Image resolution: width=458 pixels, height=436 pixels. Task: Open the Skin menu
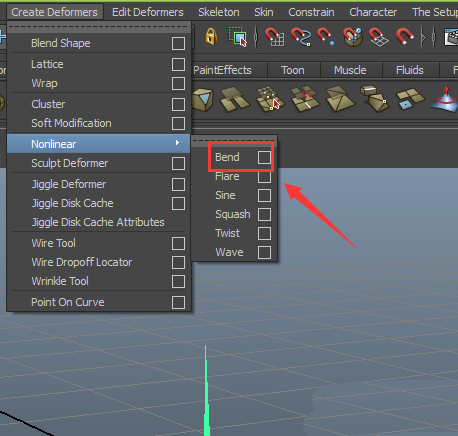(x=264, y=12)
